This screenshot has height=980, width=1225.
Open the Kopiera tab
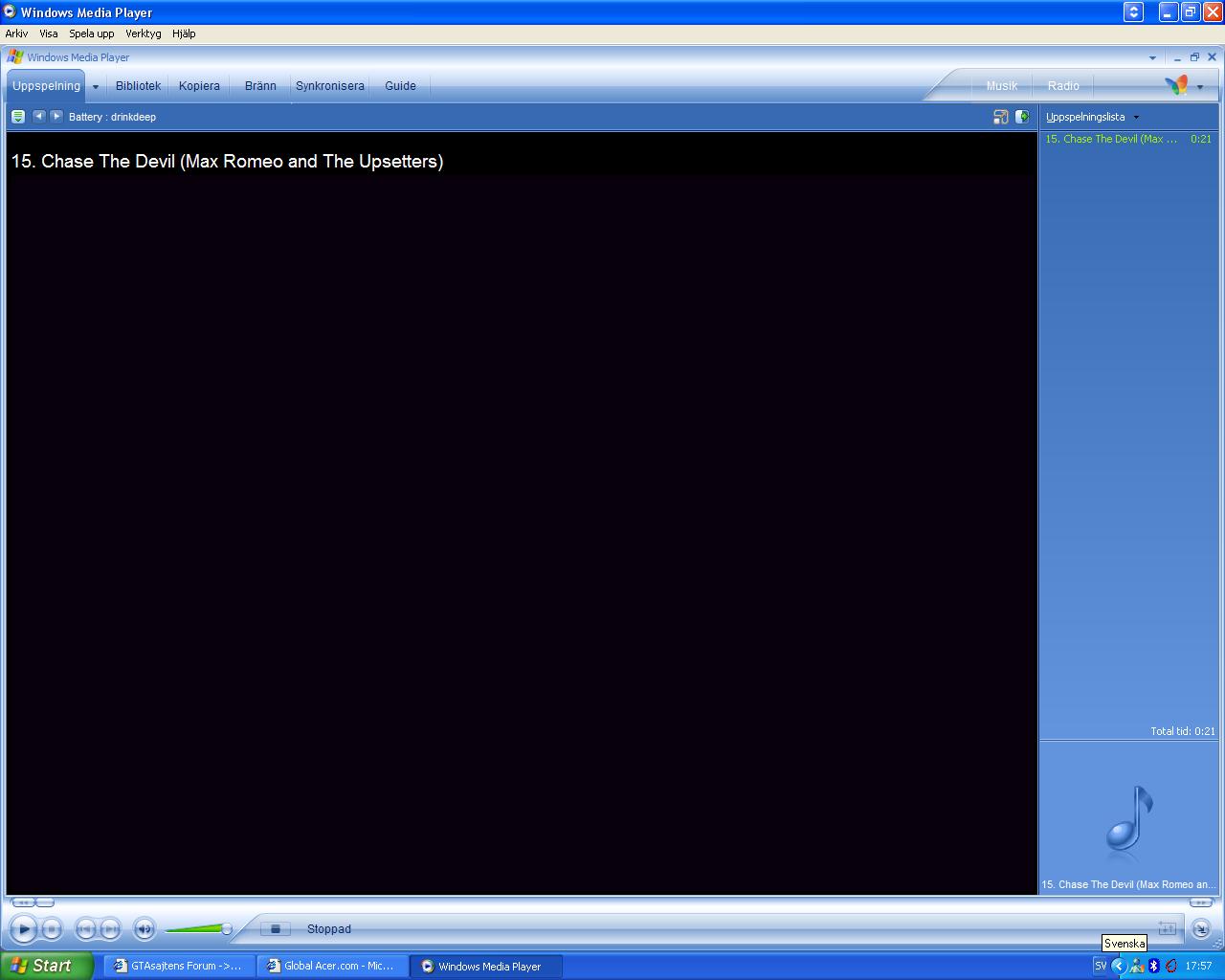tap(199, 85)
